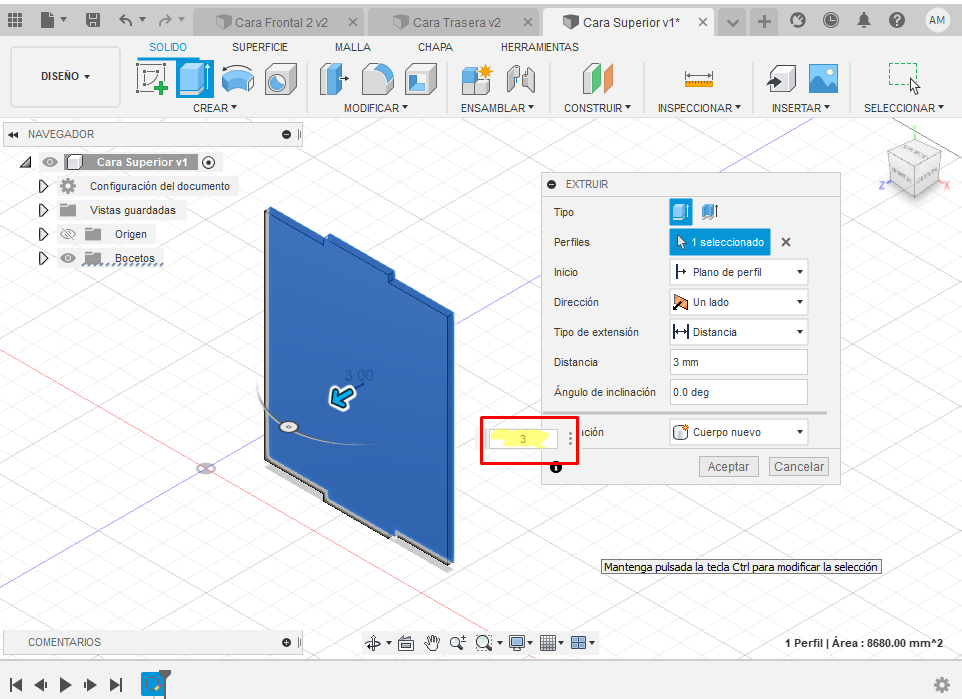Open the Extensions icon
This screenshot has width=962, height=699.
click(x=798, y=20)
